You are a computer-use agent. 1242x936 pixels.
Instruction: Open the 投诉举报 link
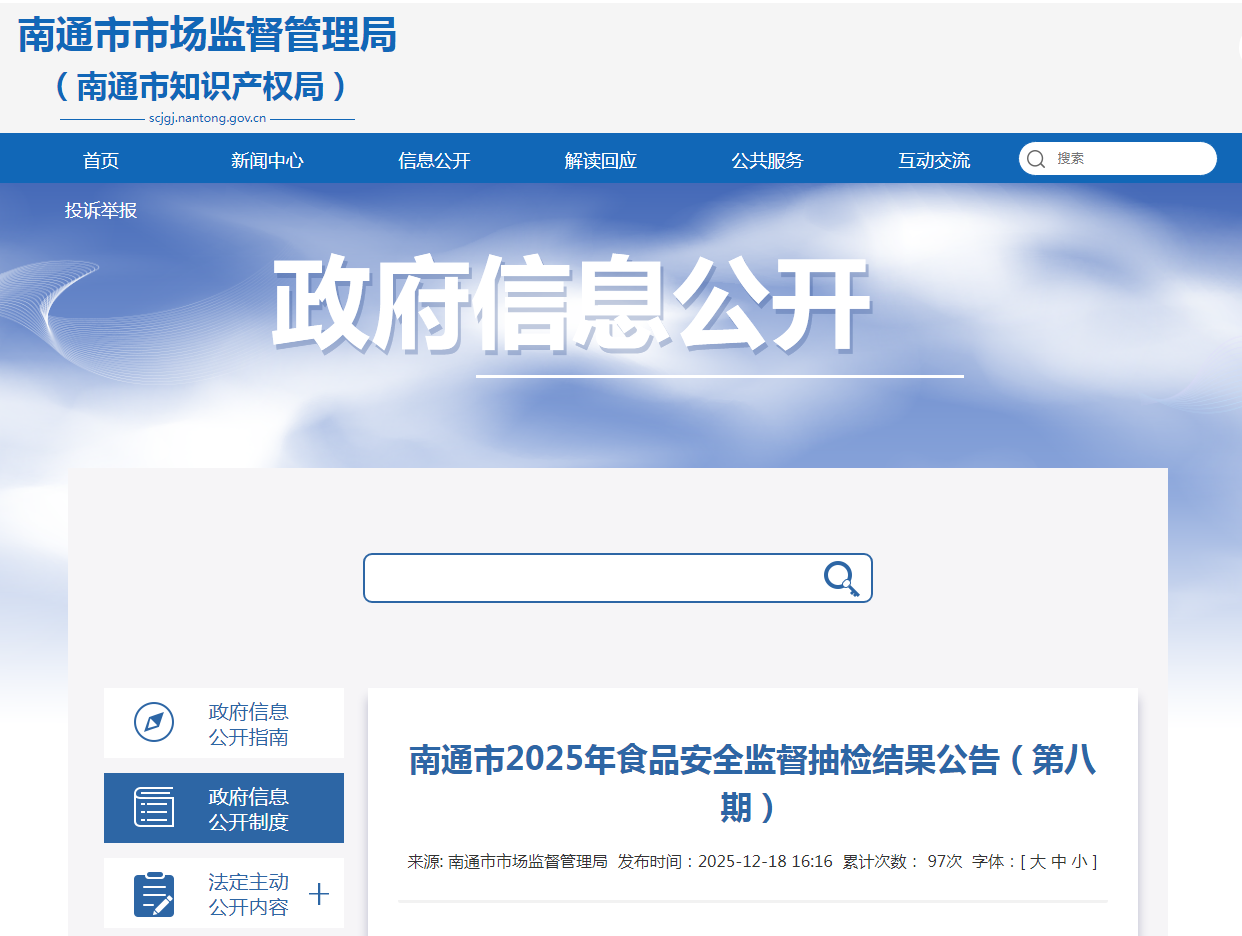(101, 210)
